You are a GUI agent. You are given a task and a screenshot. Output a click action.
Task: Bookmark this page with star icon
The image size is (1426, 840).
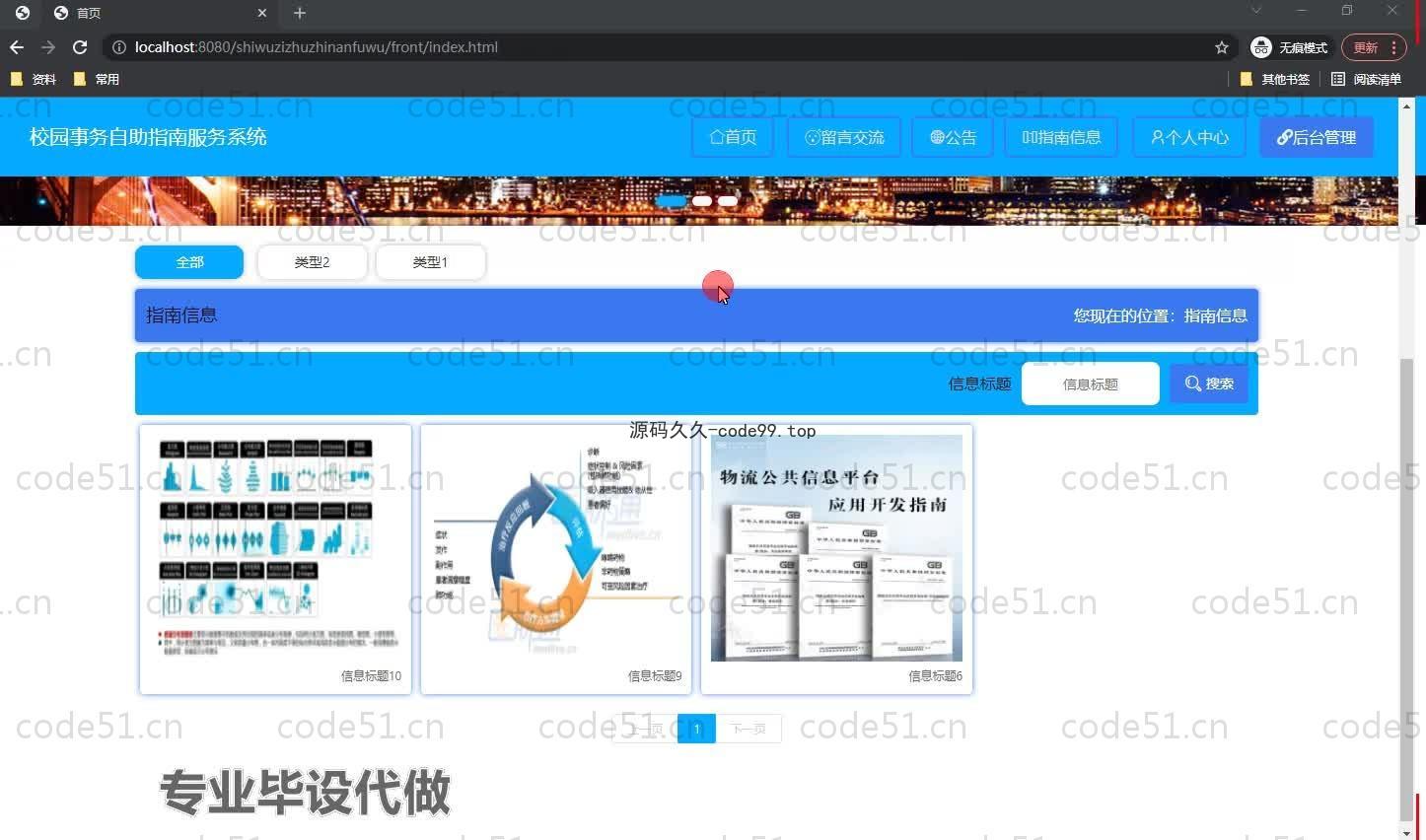pos(1222,47)
